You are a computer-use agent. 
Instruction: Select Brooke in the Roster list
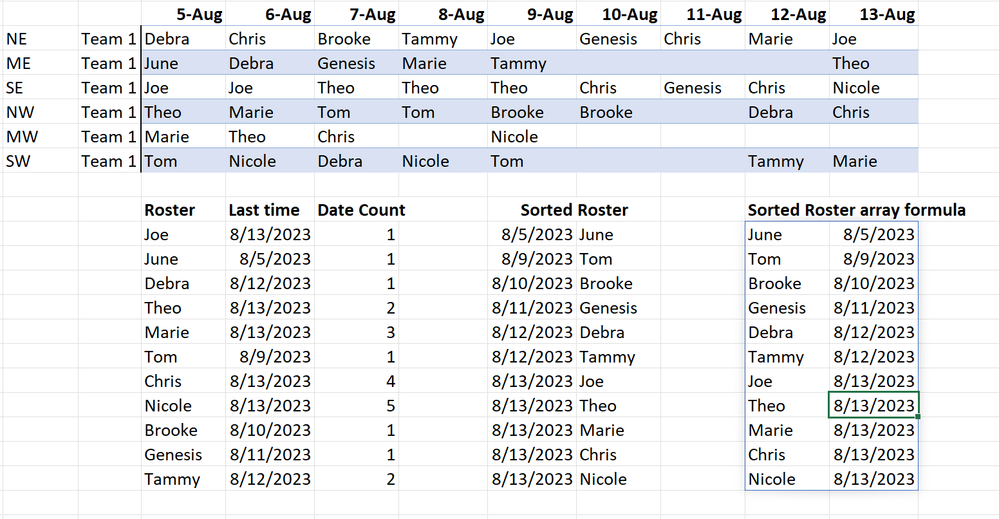coord(183,430)
